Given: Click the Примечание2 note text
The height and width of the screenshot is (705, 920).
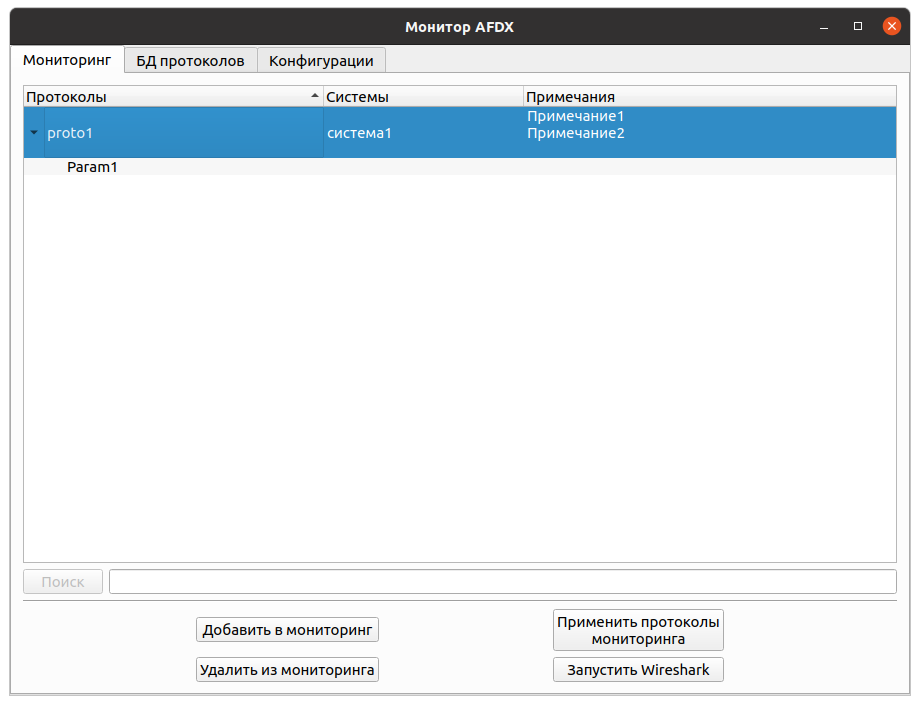Looking at the screenshot, I should point(575,133).
